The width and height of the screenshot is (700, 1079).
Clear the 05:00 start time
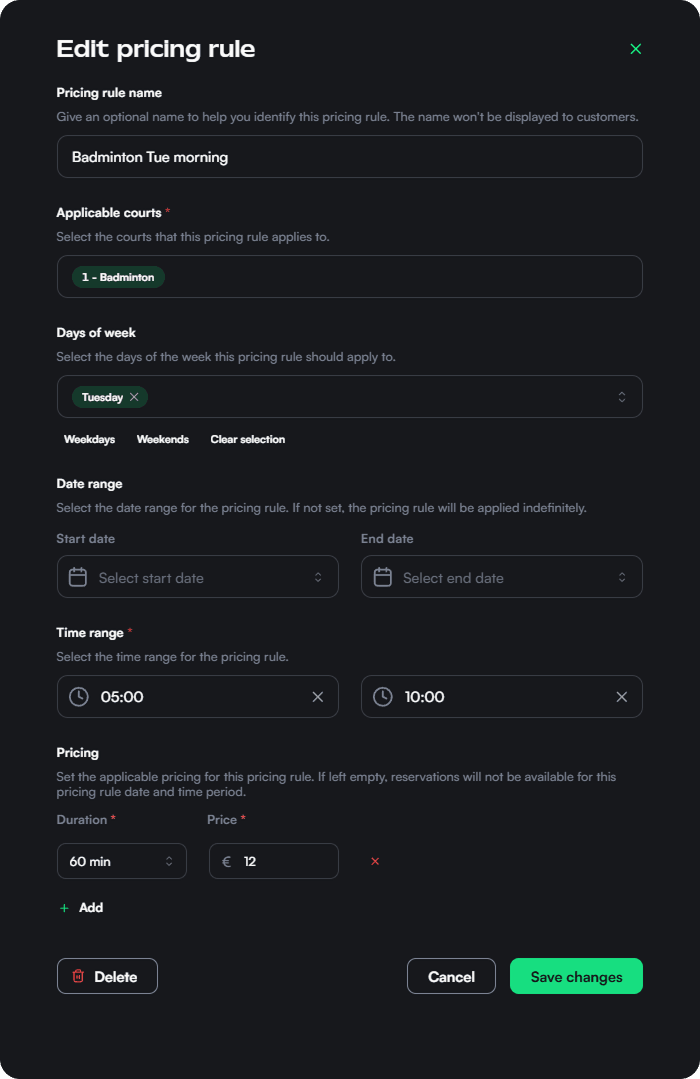tap(318, 696)
